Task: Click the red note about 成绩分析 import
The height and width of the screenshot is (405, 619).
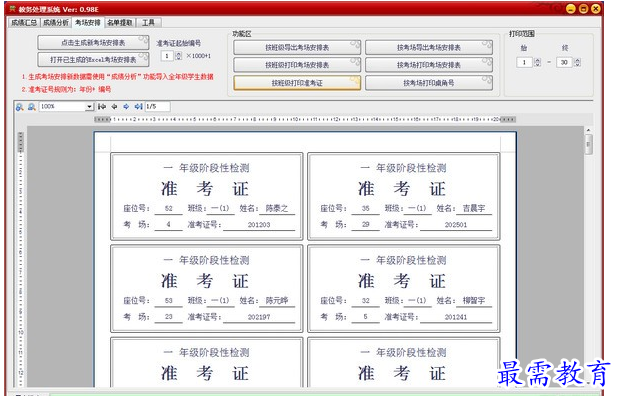Action: pyautogui.click(x=118, y=77)
